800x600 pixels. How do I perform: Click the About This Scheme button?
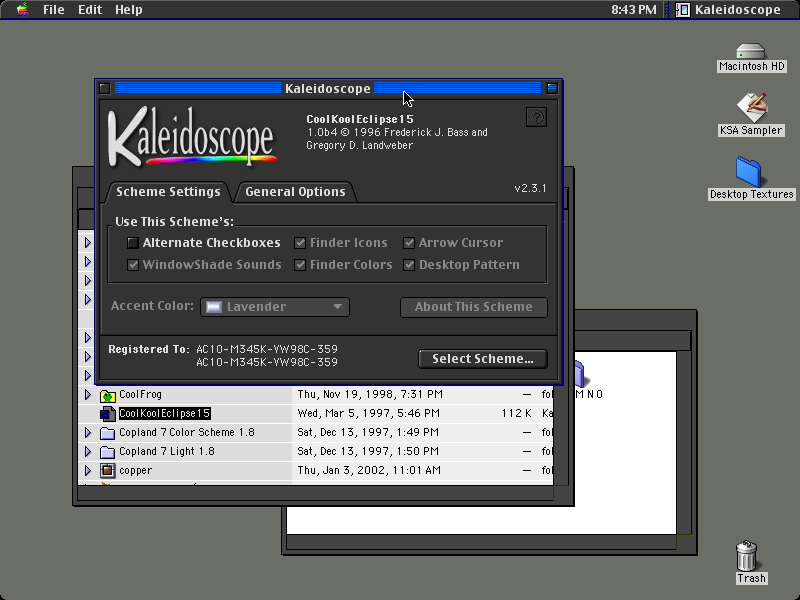[473, 307]
